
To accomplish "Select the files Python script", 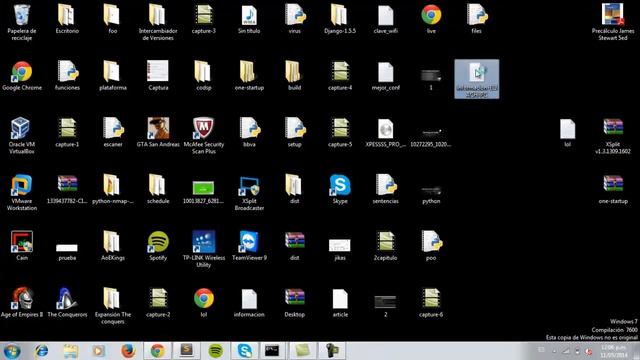I will (477, 15).
